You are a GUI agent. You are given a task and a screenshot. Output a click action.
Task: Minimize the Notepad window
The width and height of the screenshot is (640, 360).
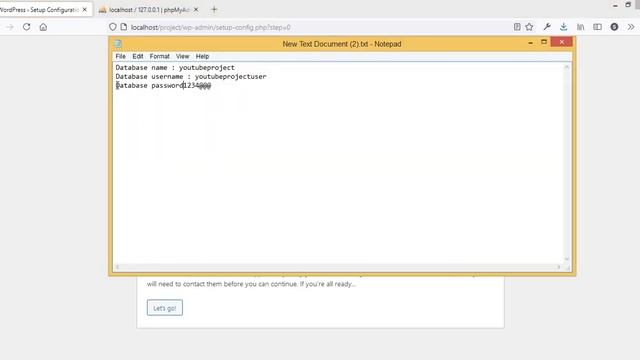pyautogui.click(x=530, y=42)
